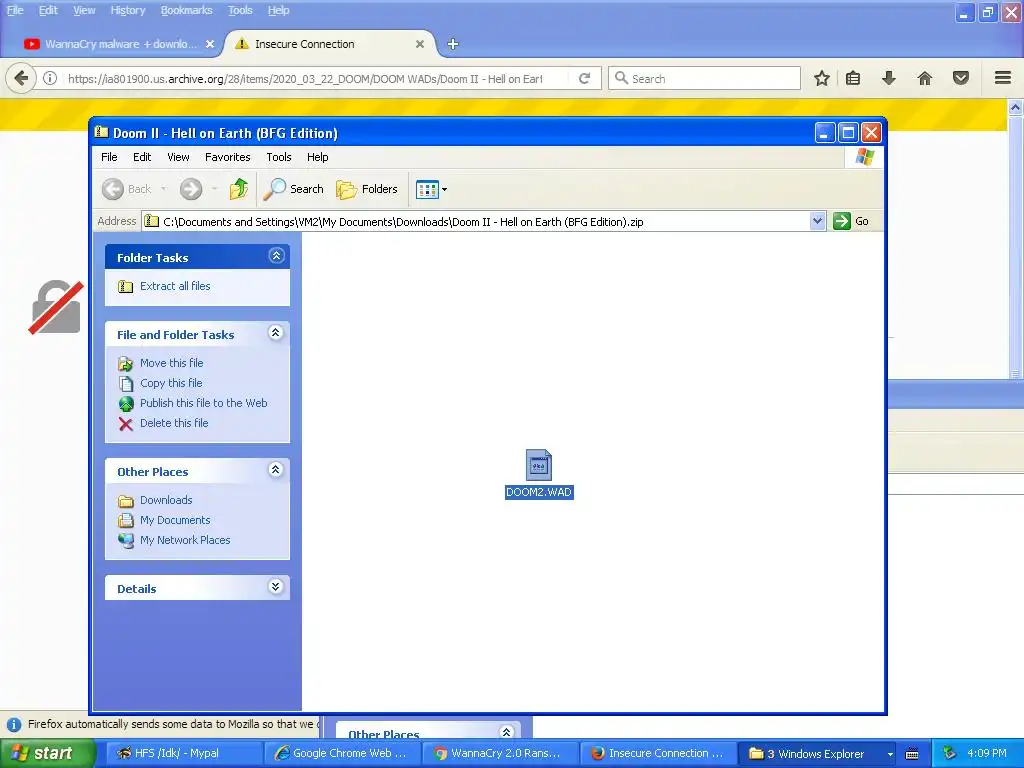This screenshot has height=768, width=1024.
Task: Click the browser Home icon
Action: pyautogui.click(x=925, y=78)
